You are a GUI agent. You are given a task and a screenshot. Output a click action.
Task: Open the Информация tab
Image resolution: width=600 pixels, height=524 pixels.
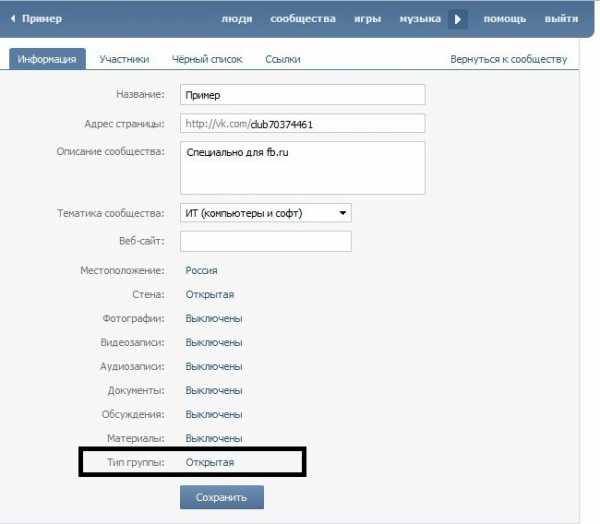[x=48, y=59]
